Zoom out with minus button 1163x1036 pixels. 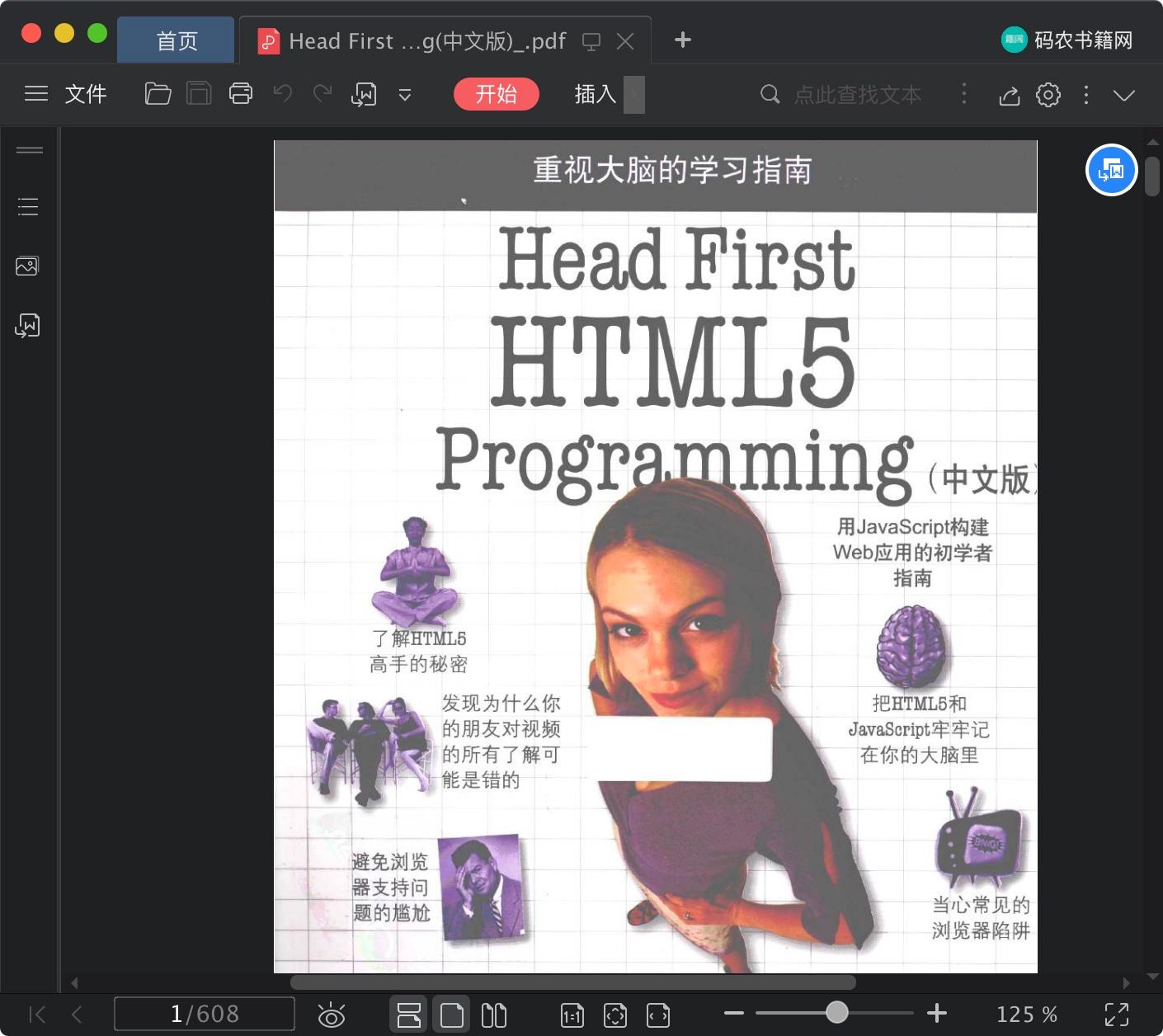pyautogui.click(x=734, y=1013)
